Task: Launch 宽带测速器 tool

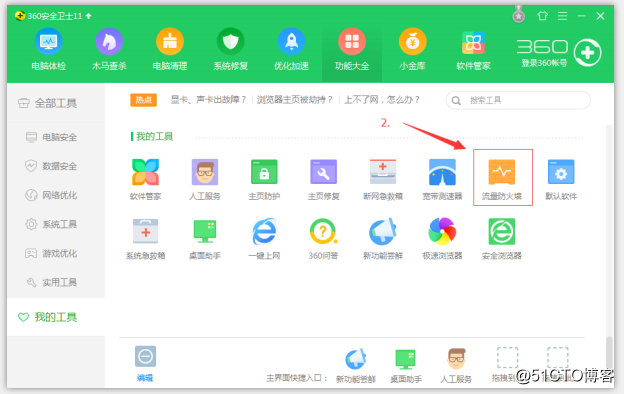Action: tap(442, 179)
